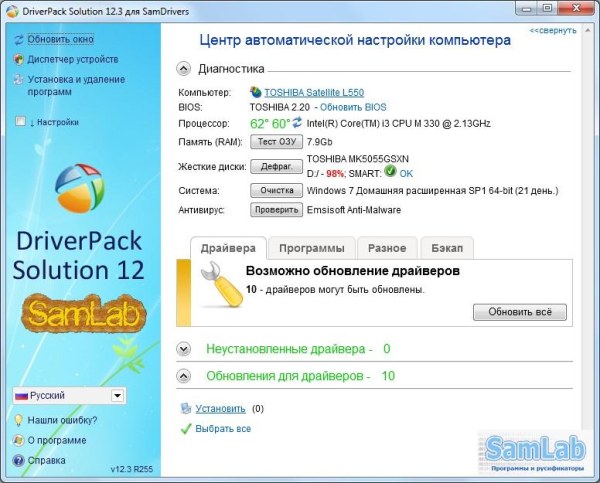Open Диспетчер устройств via its shield icon
Image resolution: width=600 pixels, height=483 pixels.
tap(18, 59)
